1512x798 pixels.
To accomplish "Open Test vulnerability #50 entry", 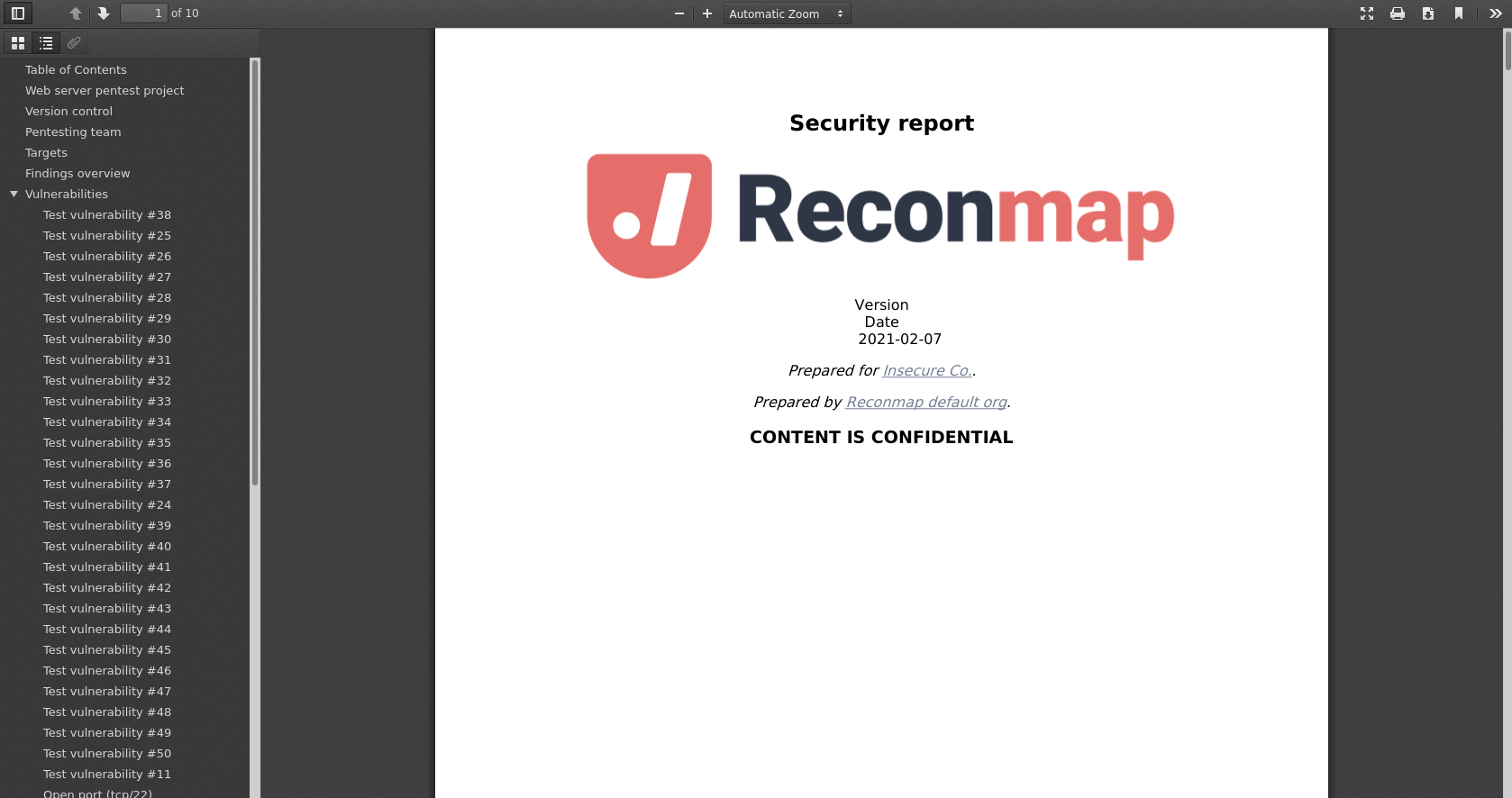I will coord(107,753).
